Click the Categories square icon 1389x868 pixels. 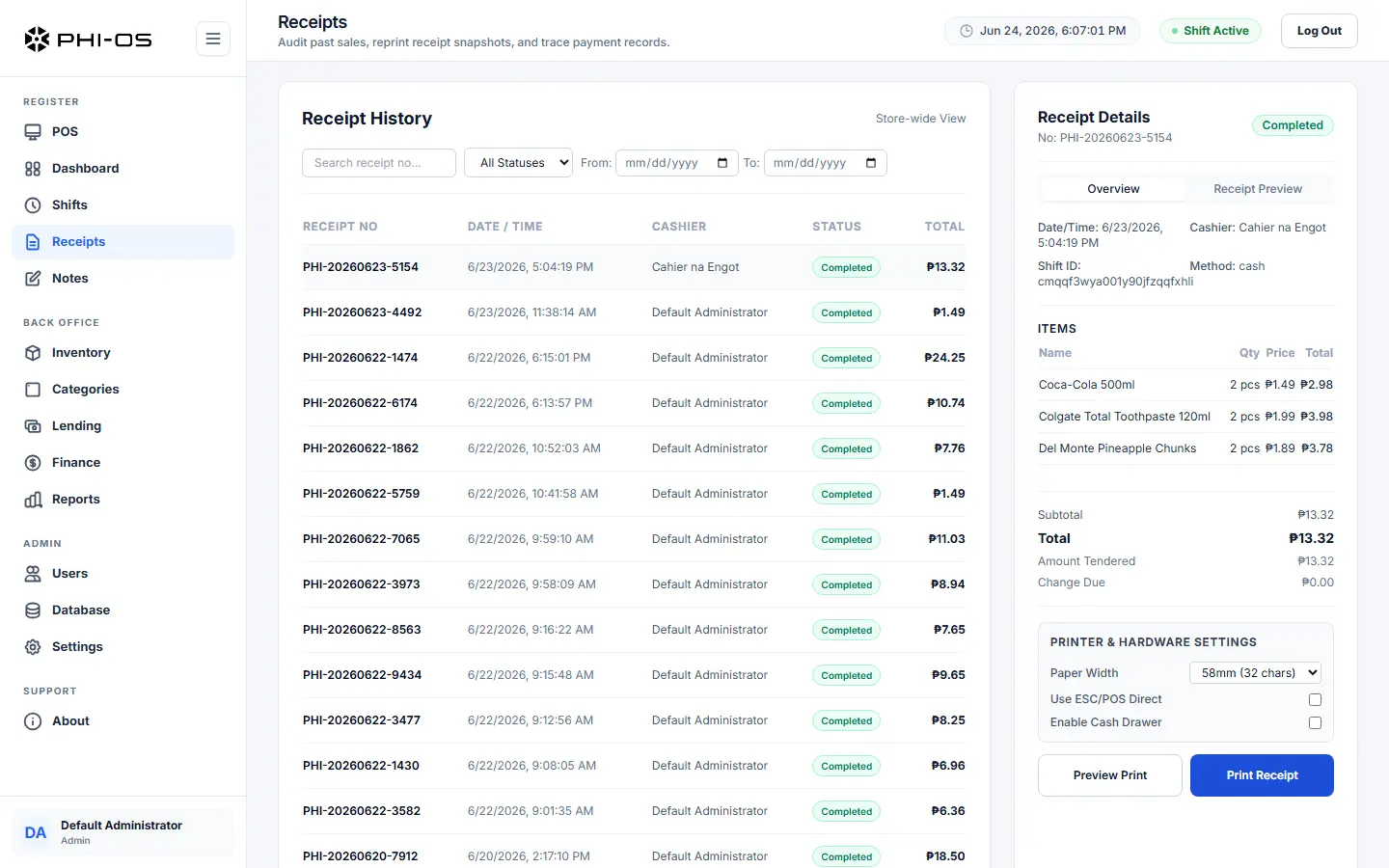(33, 390)
